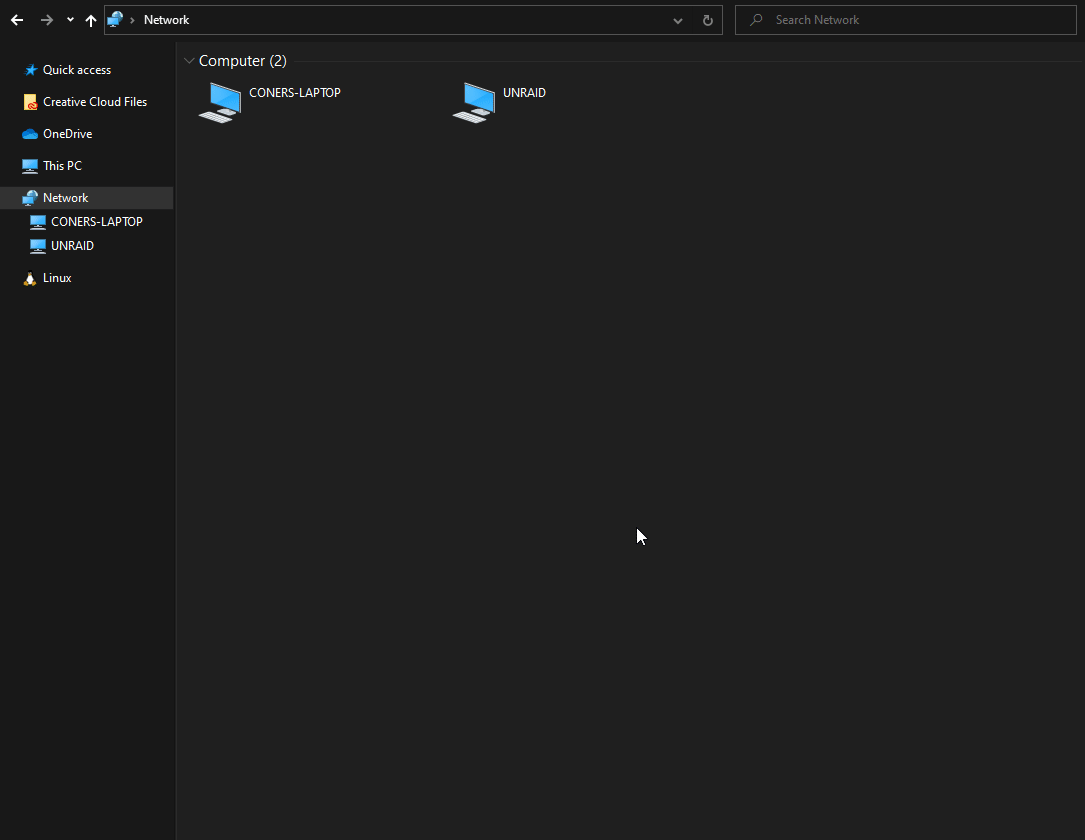
Task: Collapse the Computer (2) group chevron
Action: click(x=189, y=61)
